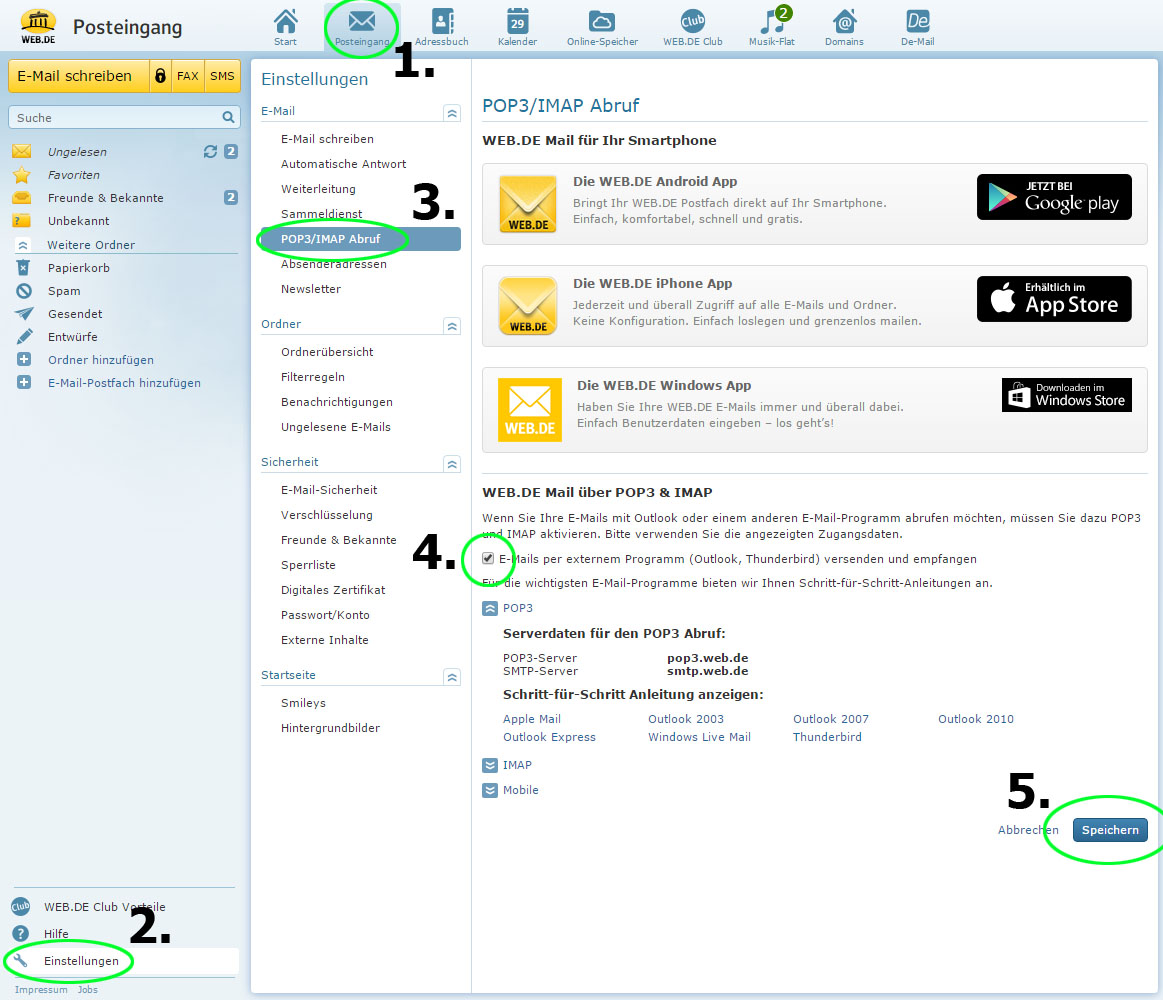
Task: Click the Impressum footer link
Action: point(41,990)
